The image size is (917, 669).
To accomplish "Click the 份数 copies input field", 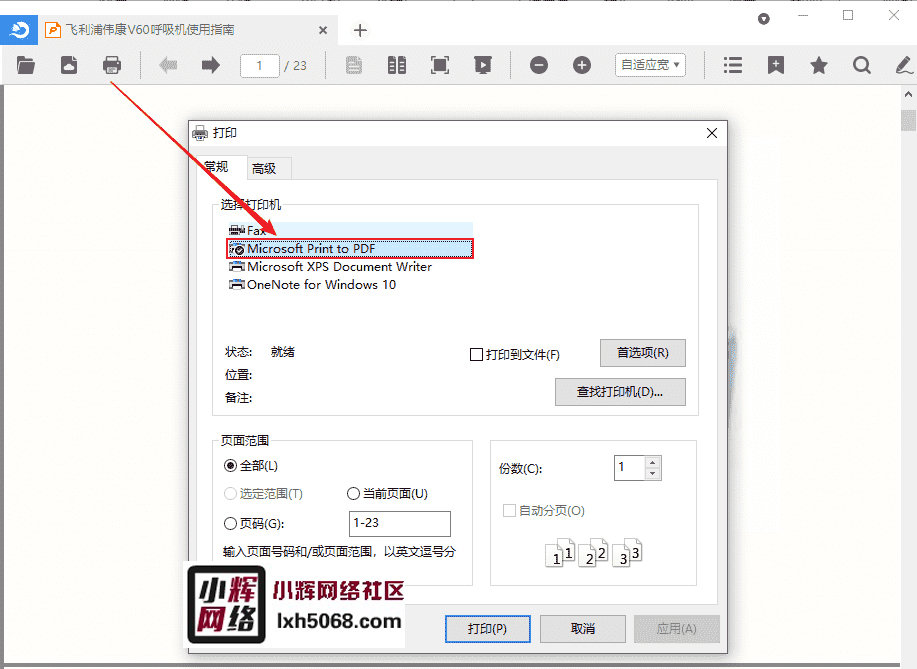I will pos(630,468).
